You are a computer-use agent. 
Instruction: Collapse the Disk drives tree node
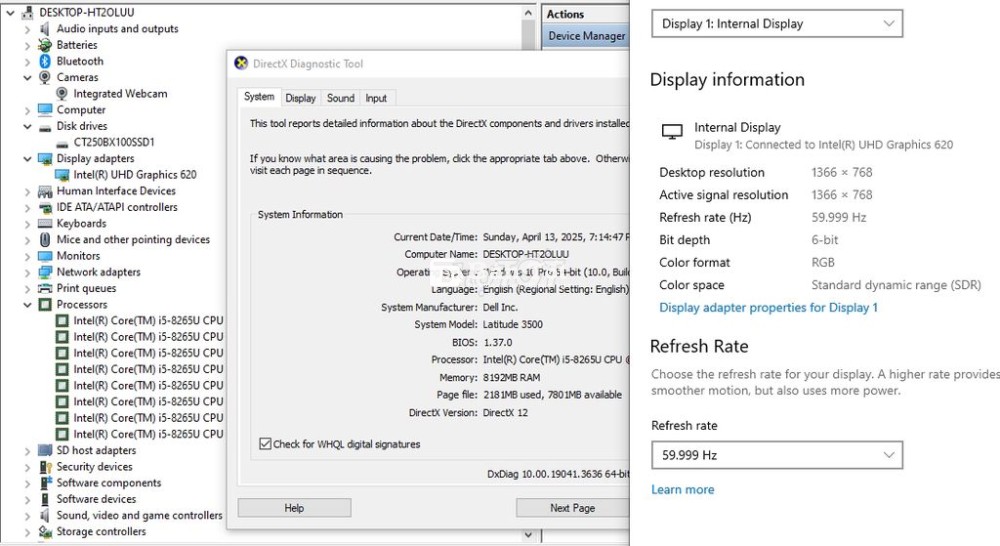27,126
